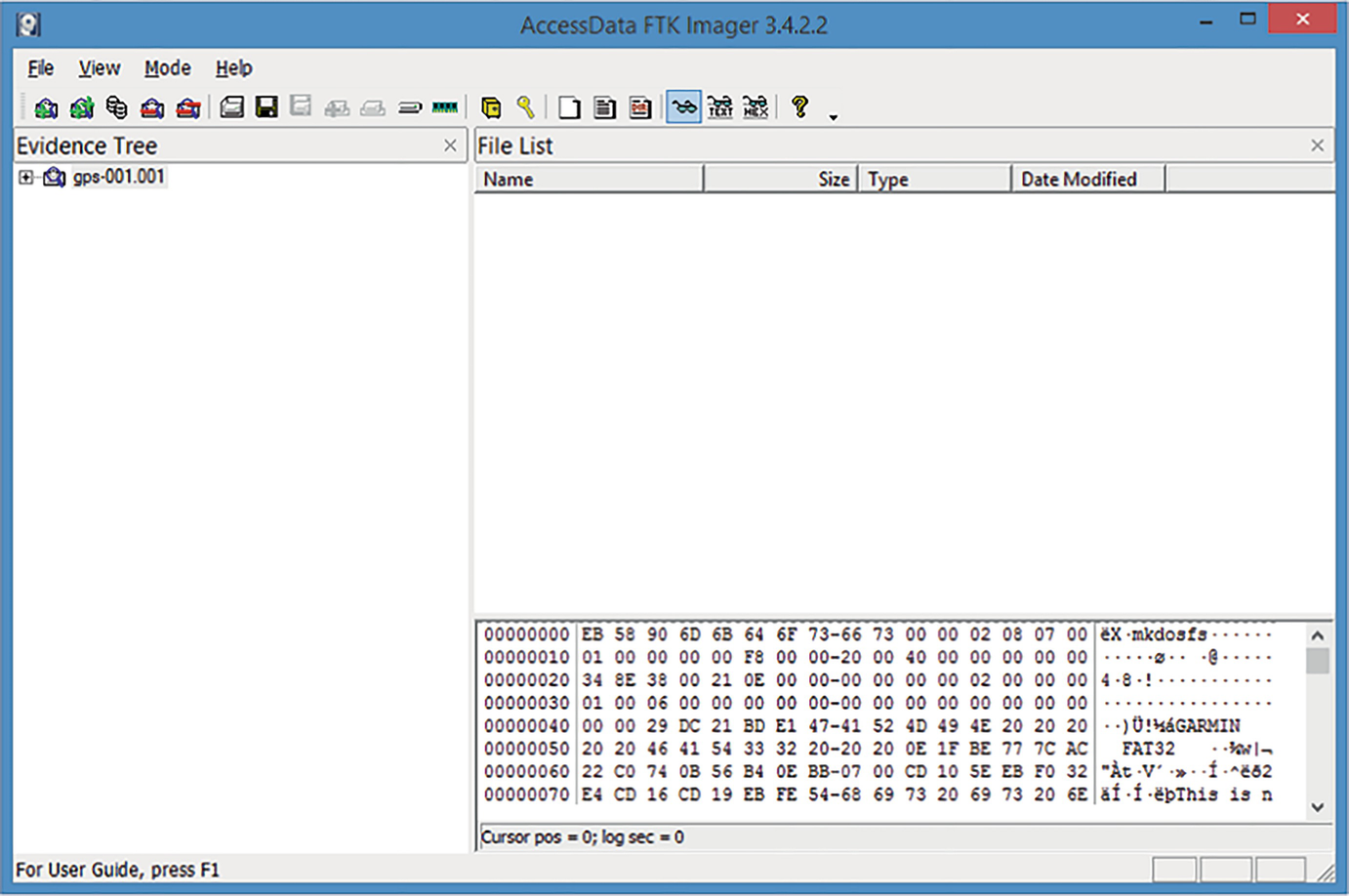Toggle automatic file view glasses icon
The height and width of the screenshot is (896, 1349).
[684, 106]
